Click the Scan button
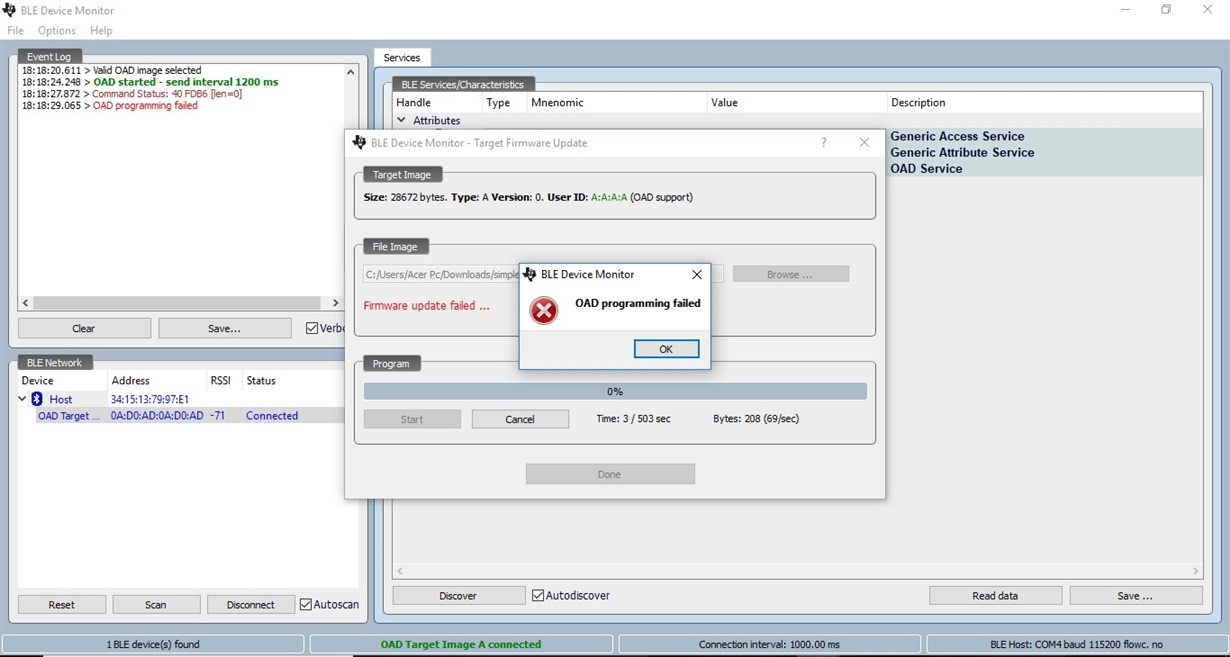 pos(156,605)
